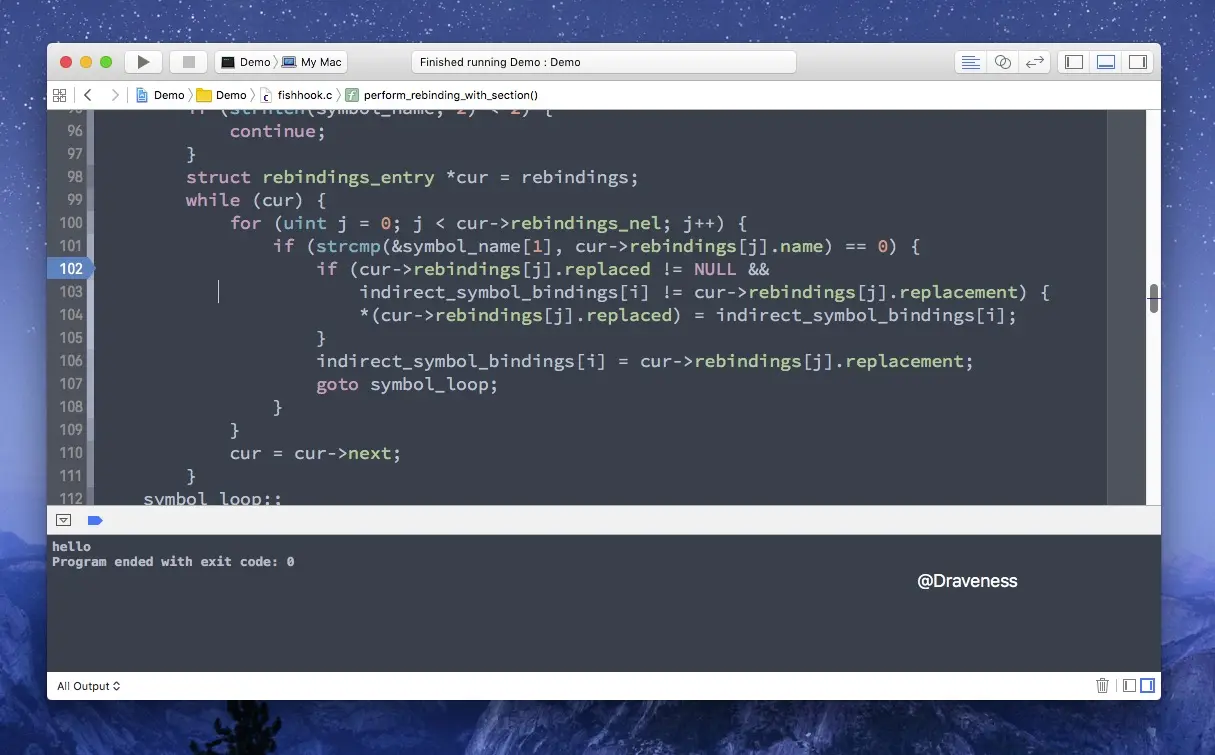Open Demo folder in jump bar

click(x=222, y=95)
